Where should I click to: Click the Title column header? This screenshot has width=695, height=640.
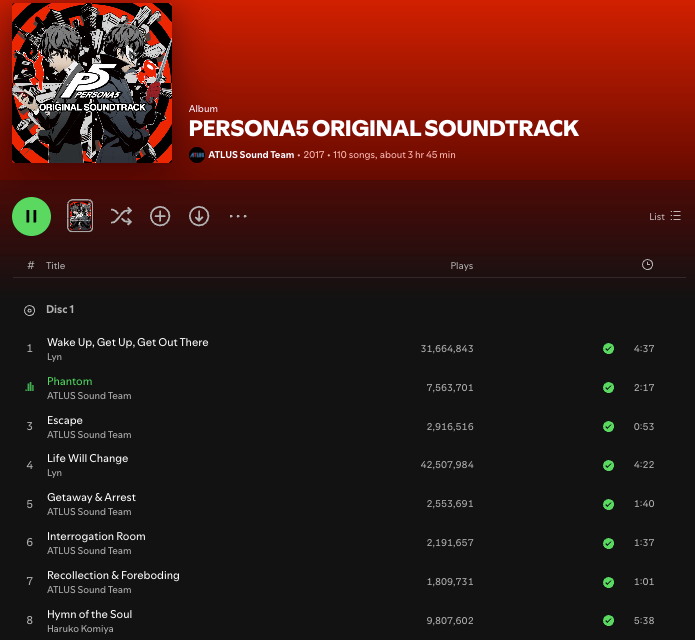coord(55,265)
